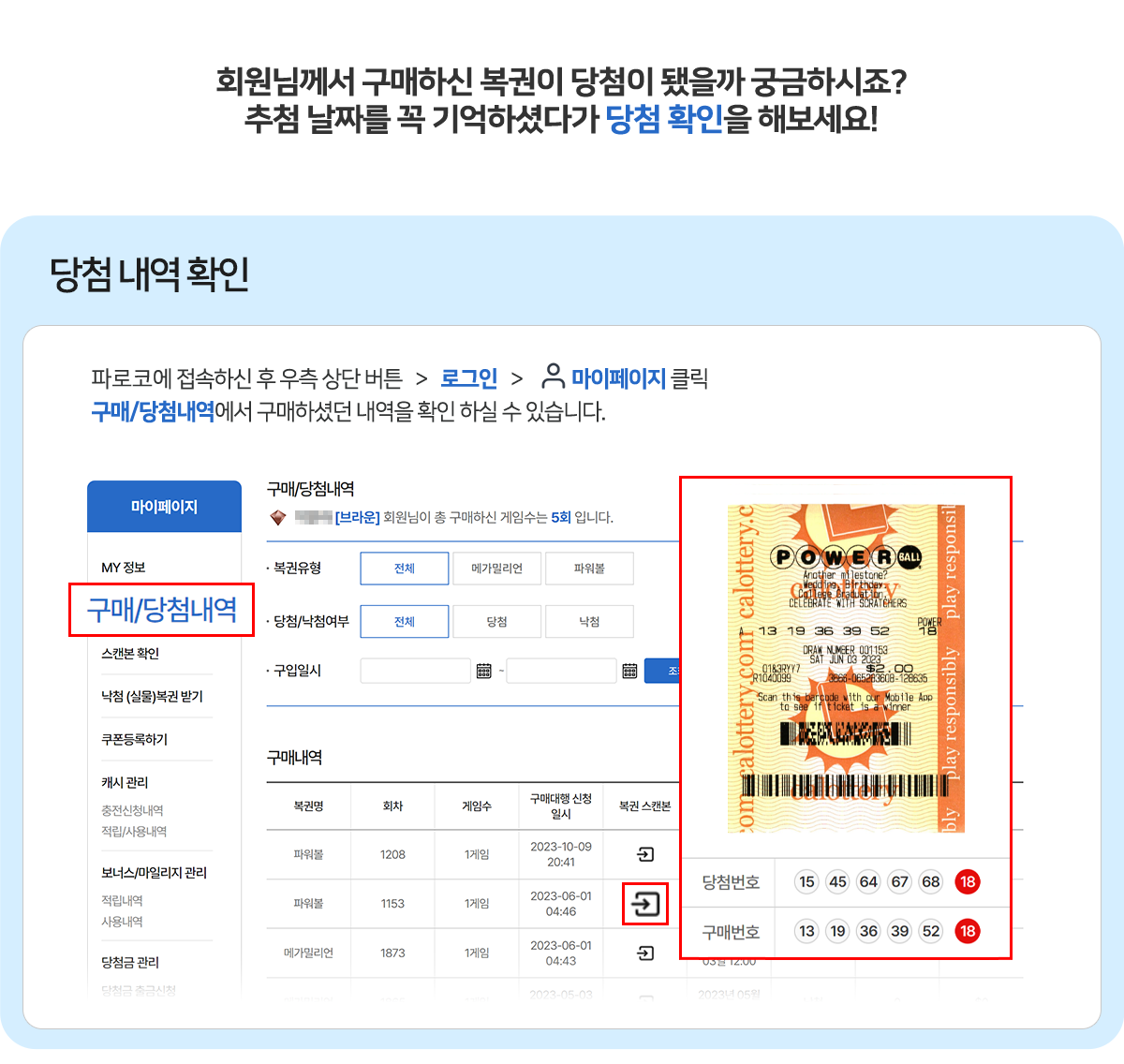Click the 5회 total games count
The height and width of the screenshot is (1064, 1124).
560,517
